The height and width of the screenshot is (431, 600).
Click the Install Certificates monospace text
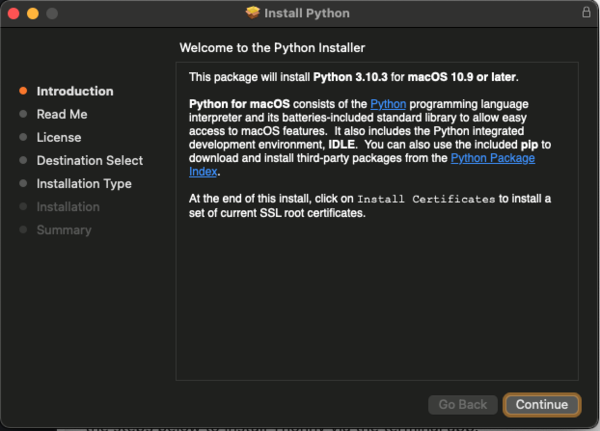(425, 199)
